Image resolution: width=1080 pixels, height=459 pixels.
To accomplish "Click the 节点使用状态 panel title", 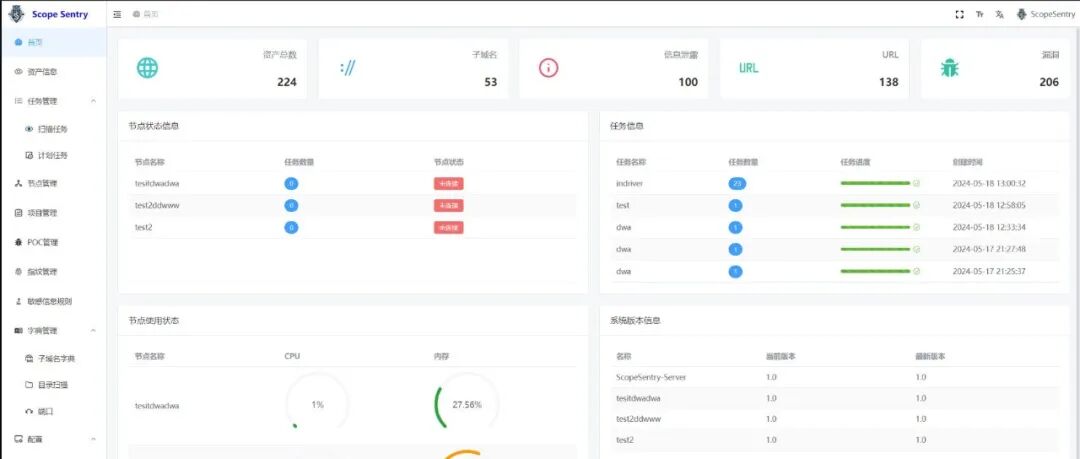I will coord(154,321).
